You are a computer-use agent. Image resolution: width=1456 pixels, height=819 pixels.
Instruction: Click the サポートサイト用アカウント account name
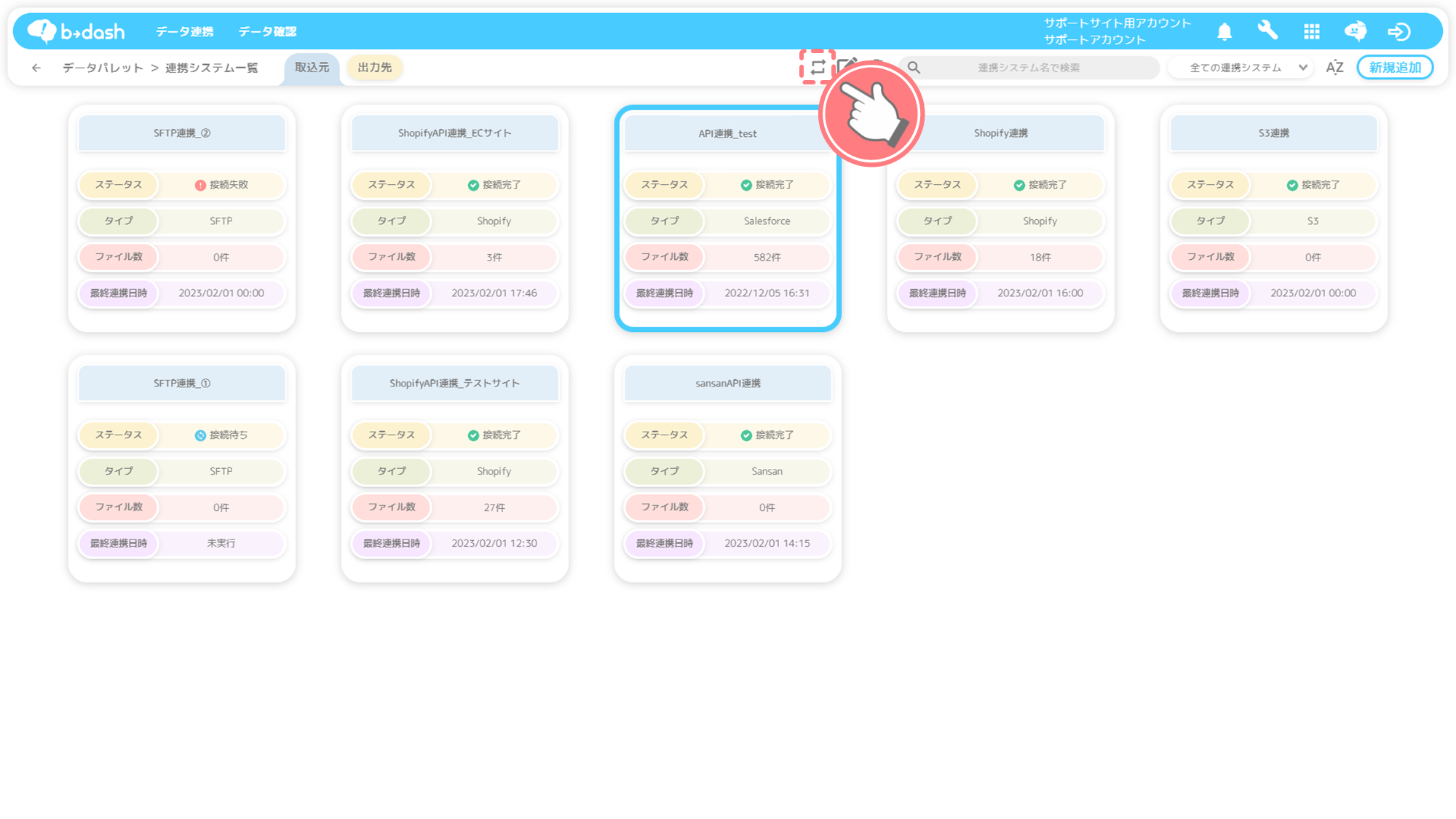point(1117,23)
